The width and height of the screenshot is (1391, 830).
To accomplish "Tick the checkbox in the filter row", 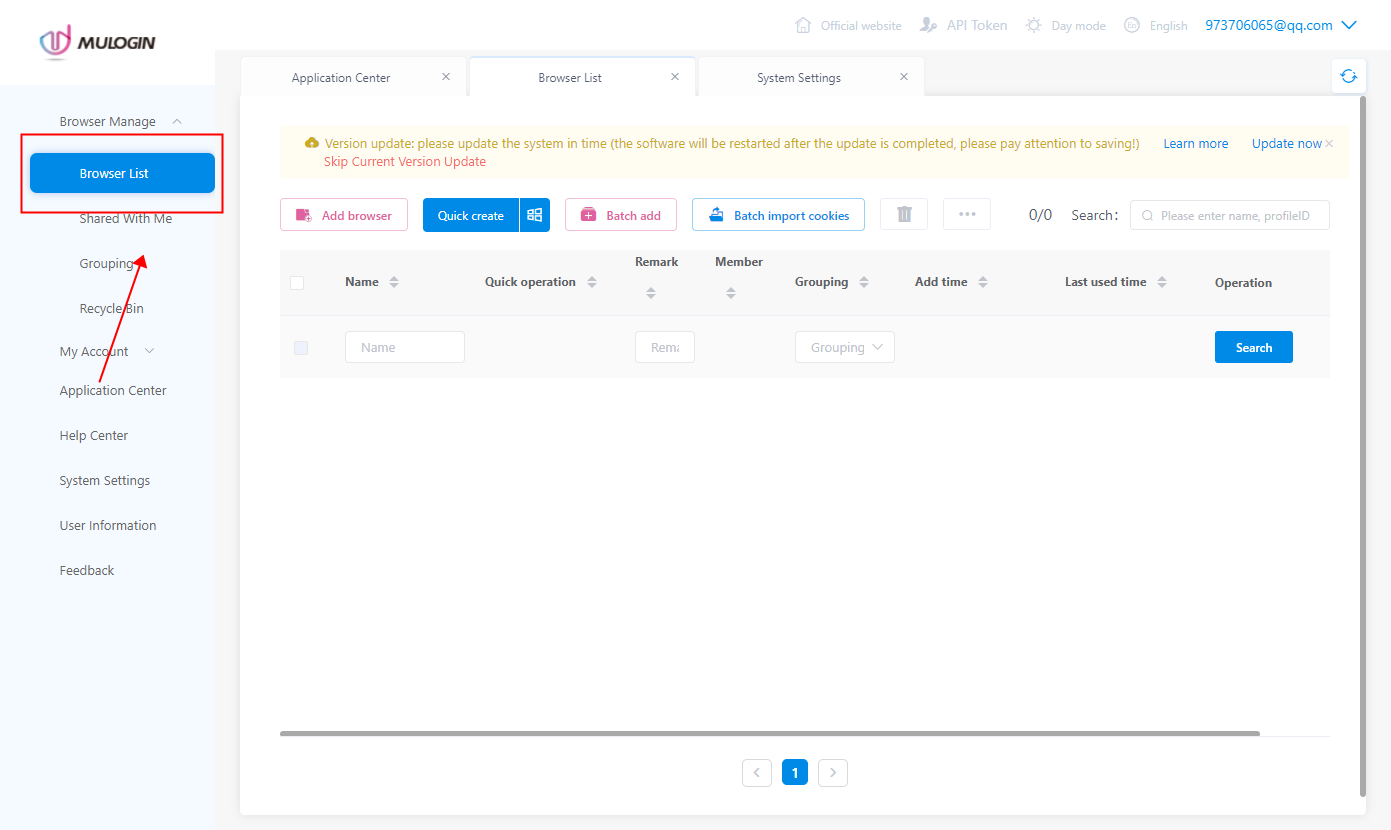I will point(301,348).
